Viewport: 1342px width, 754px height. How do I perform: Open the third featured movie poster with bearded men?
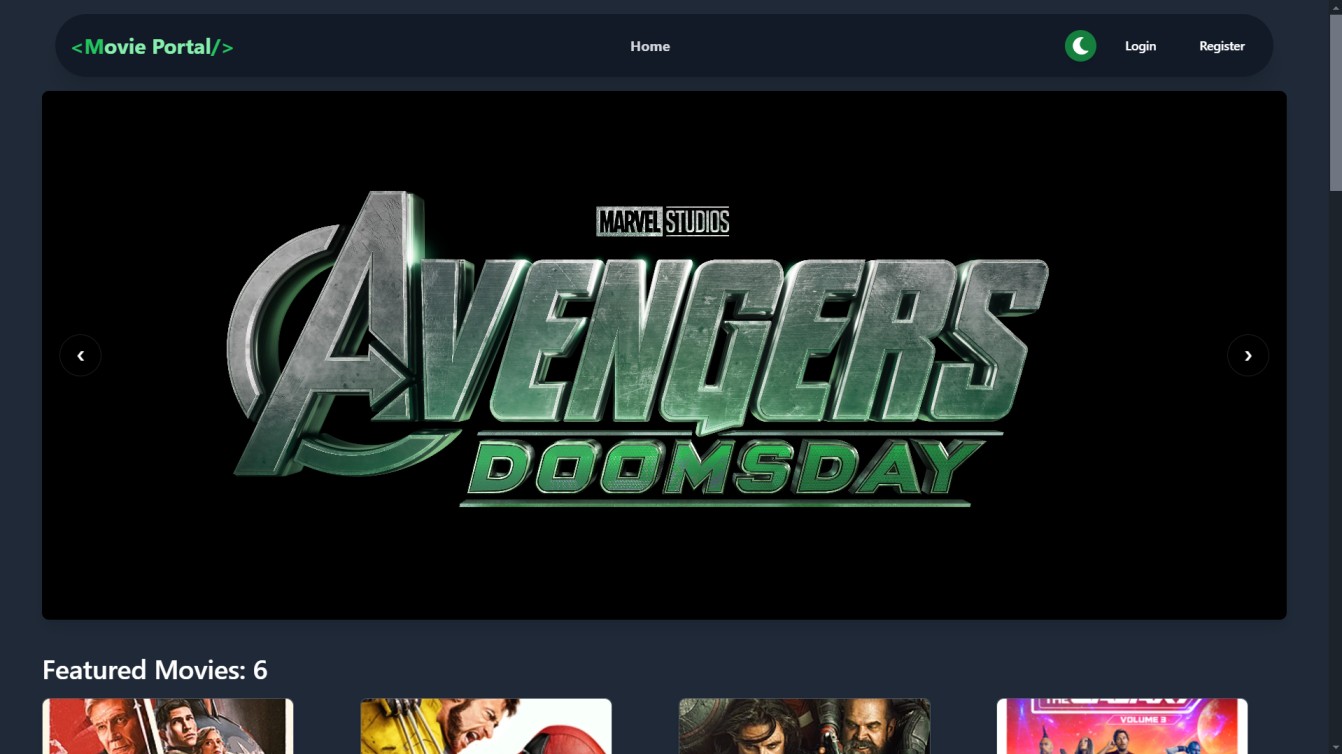click(x=804, y=727)
